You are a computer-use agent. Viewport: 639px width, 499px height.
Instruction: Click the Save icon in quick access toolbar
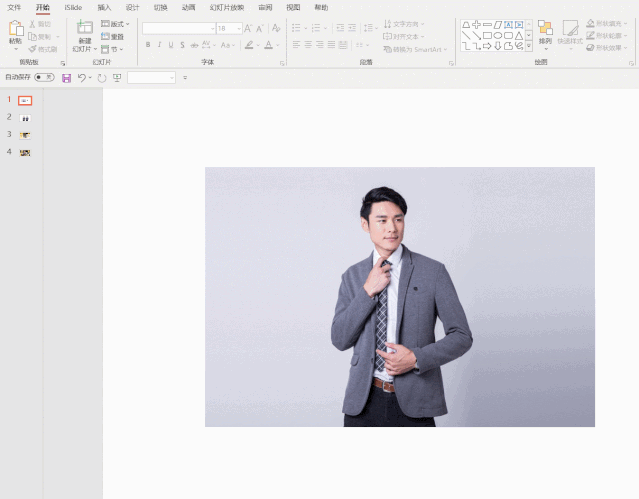coord(66,78)
